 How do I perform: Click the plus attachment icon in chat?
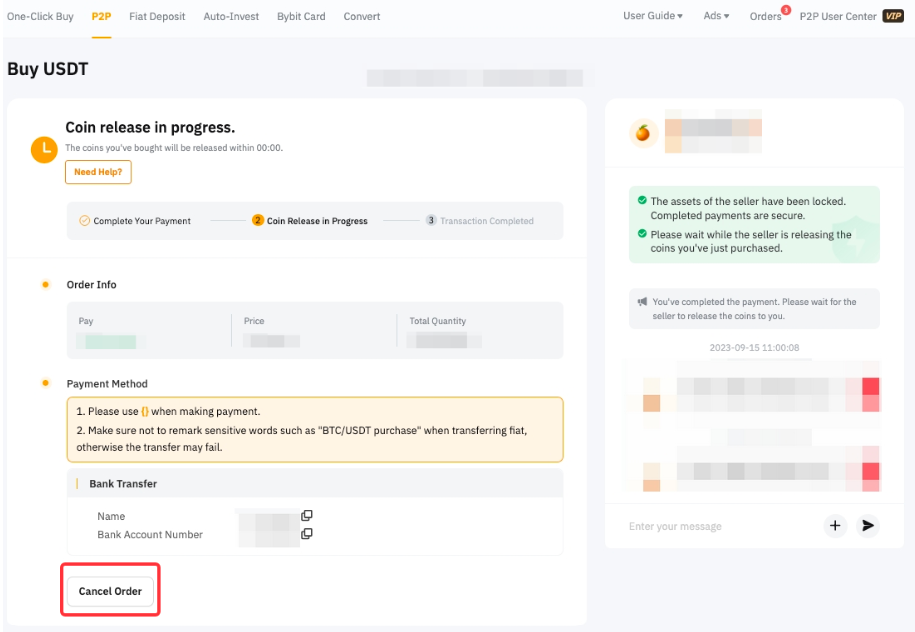point(835,525)
